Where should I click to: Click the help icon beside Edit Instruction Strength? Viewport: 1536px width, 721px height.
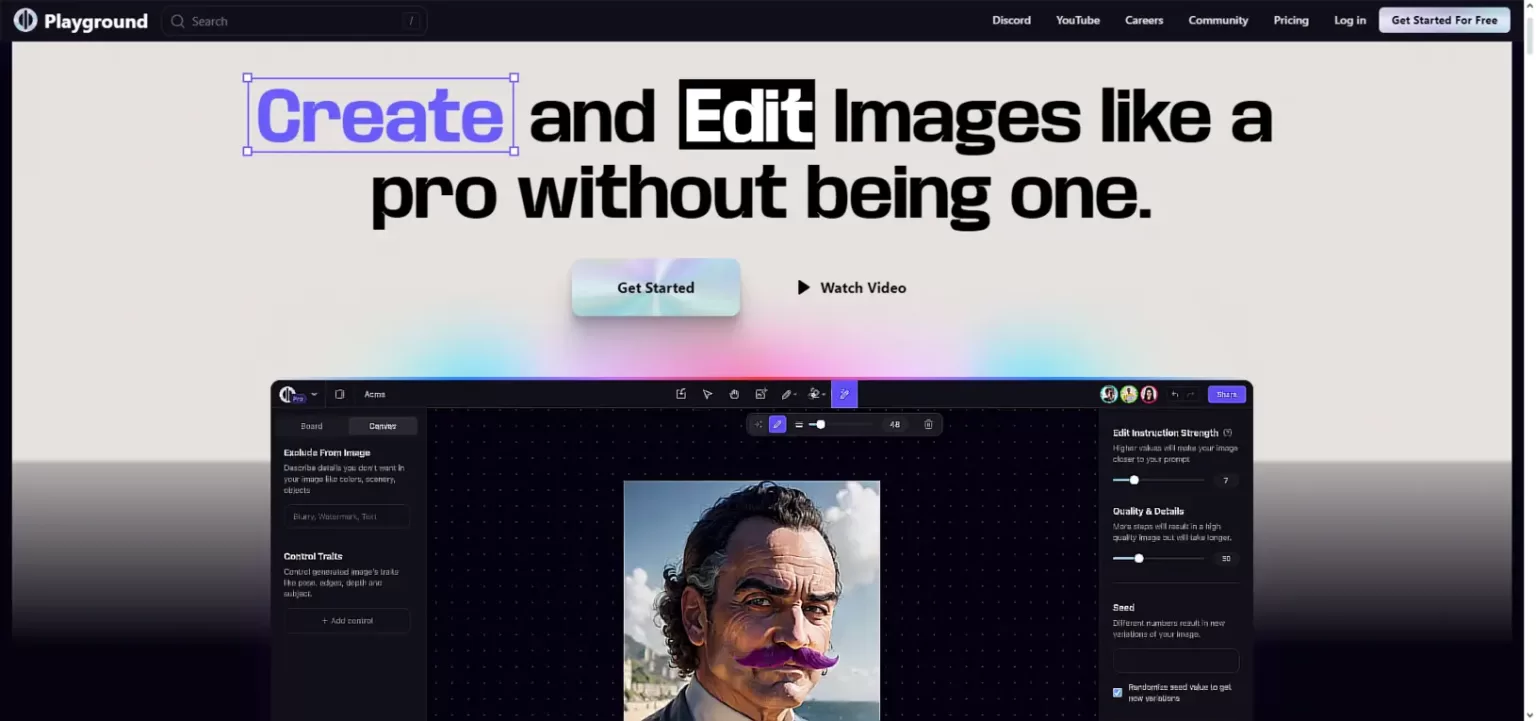1227,433
